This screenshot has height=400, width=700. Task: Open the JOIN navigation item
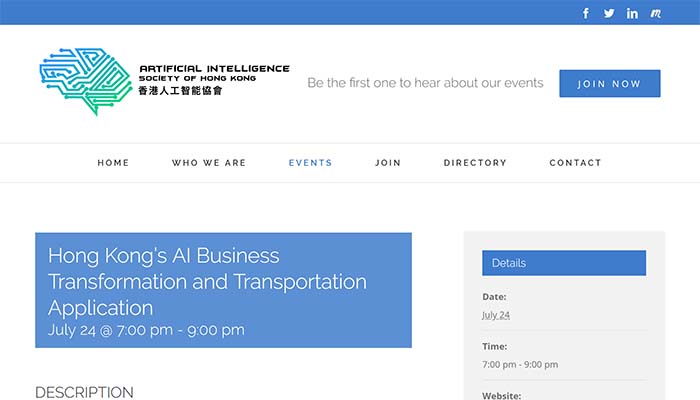pos(388,163)
